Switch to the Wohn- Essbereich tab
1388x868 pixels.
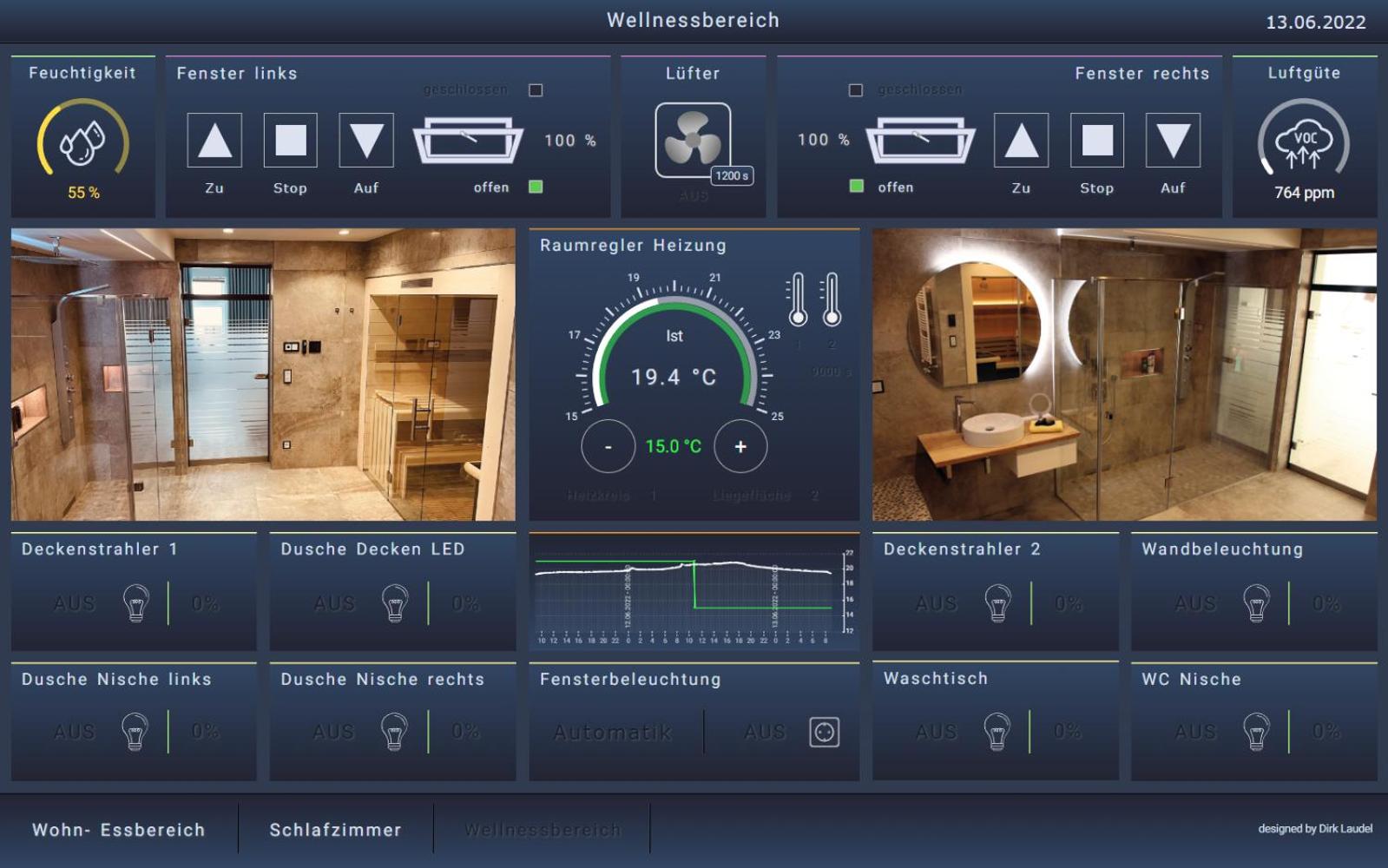click(x=119, y=830)
